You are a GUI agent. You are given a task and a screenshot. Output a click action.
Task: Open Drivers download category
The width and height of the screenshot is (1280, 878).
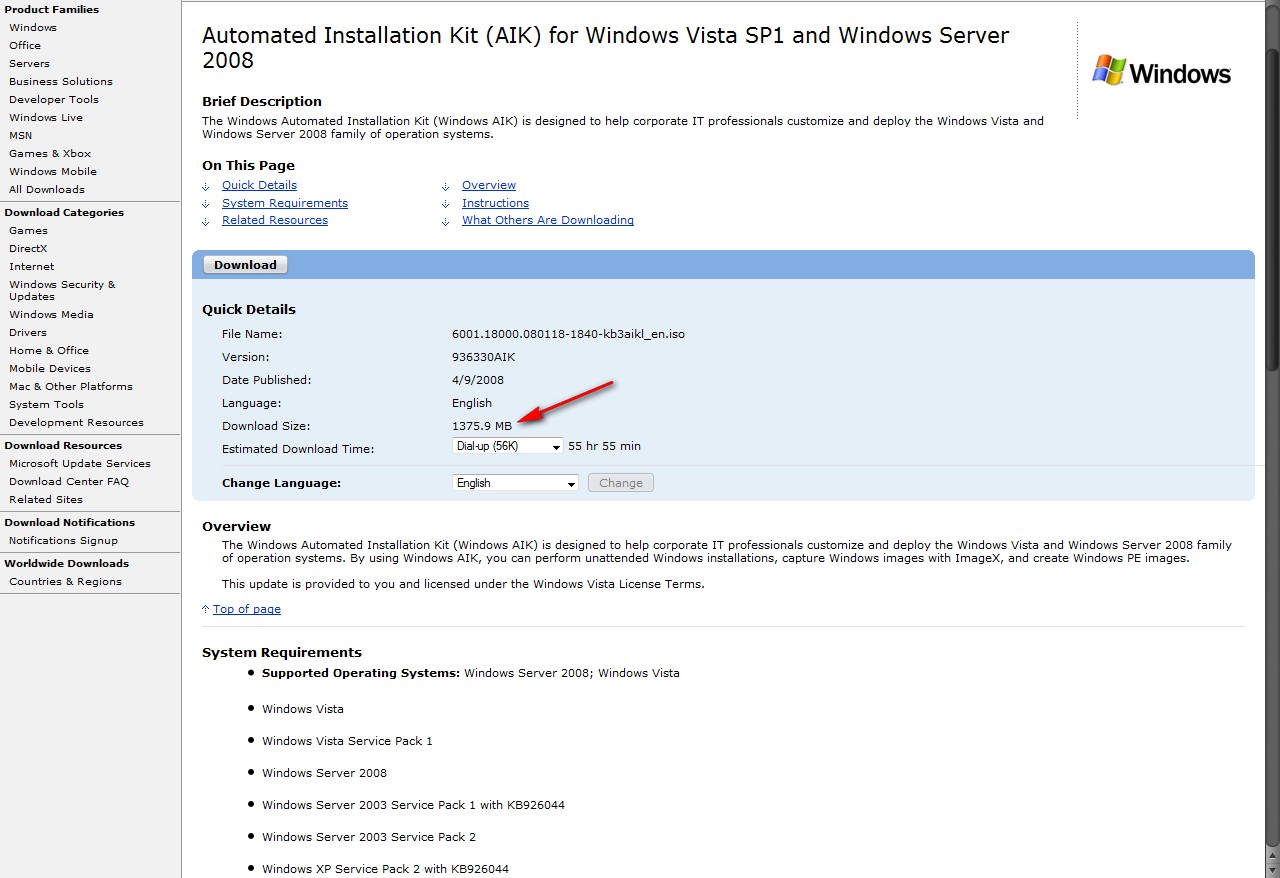[x=28, y=333]
